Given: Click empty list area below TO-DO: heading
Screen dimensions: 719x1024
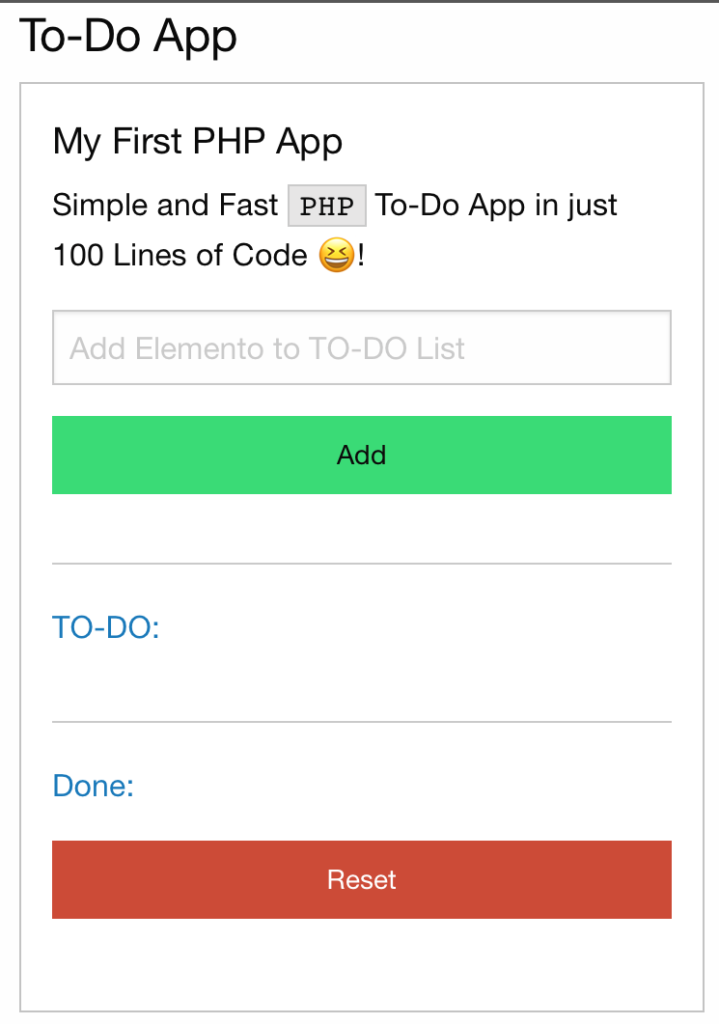Looking at the screenshot, I should pyautogui.click(x=362, y=682).
